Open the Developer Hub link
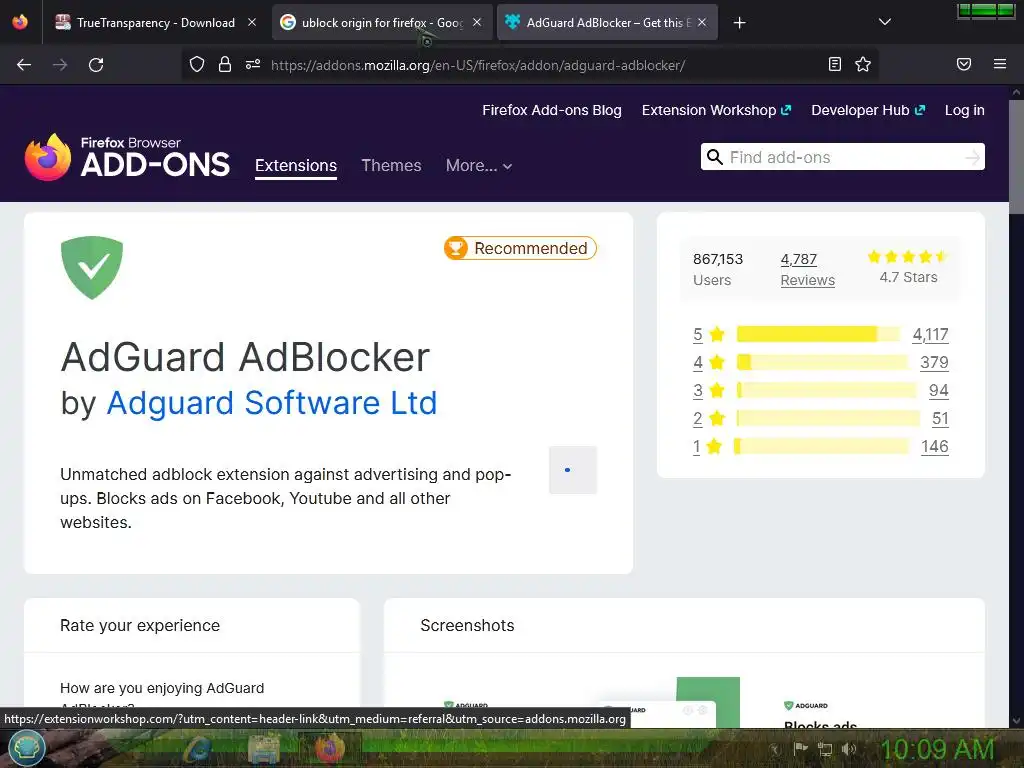This screenshot has width=1024, height=768. point(868,110)
